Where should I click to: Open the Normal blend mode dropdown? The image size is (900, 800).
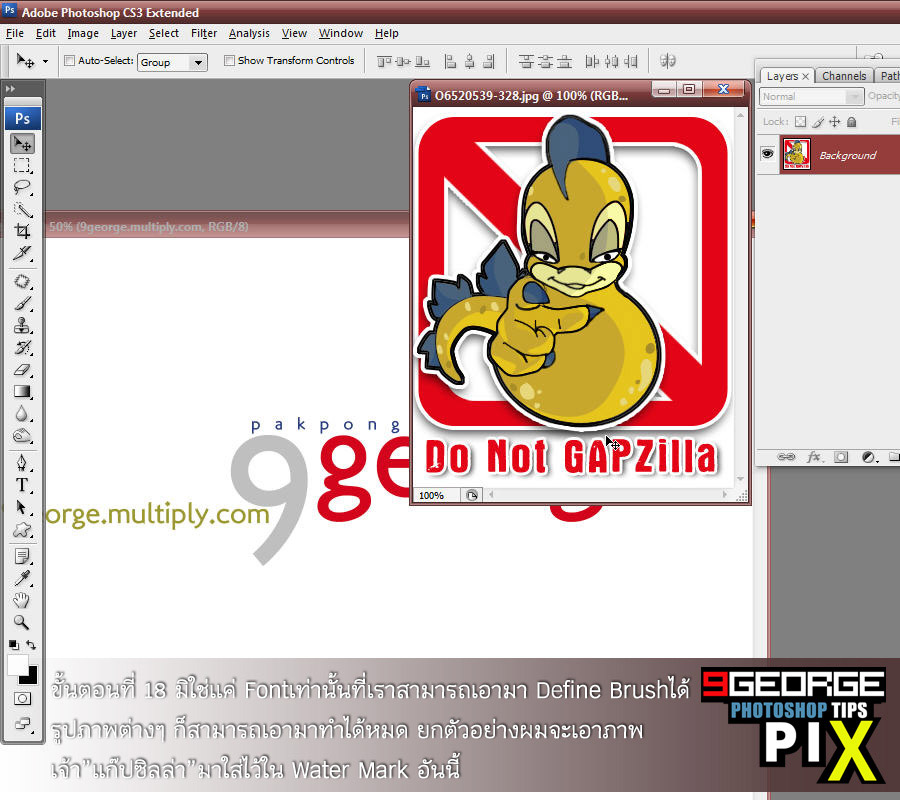pyautogui.click(x=812, y=96)
